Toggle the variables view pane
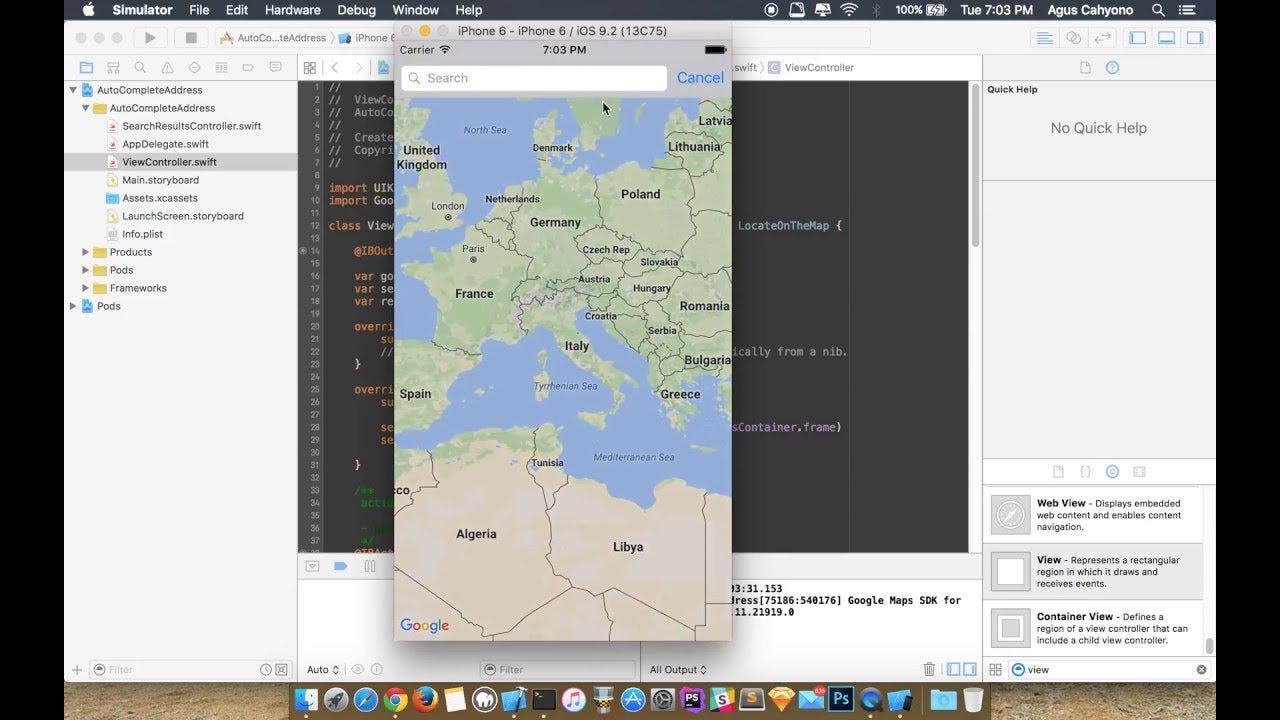 (954, 670)
